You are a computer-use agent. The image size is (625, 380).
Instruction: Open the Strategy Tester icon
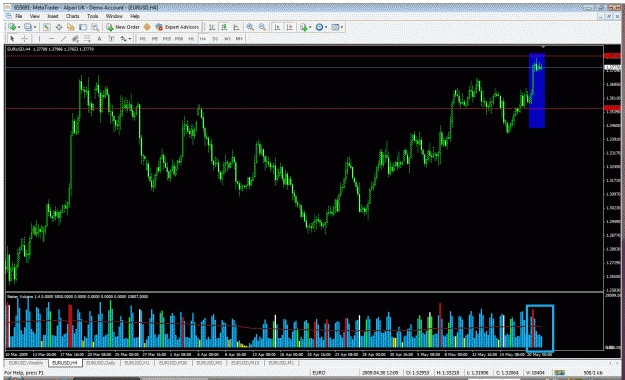coord(95,27)
